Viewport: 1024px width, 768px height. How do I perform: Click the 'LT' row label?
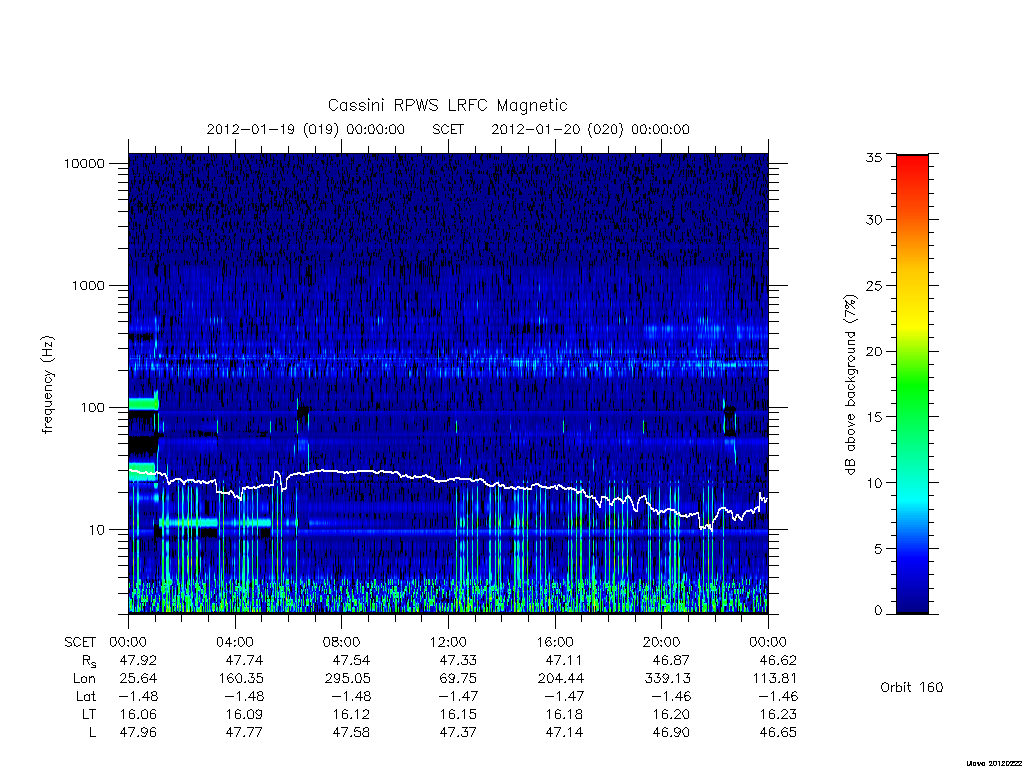tap(89, 714)
